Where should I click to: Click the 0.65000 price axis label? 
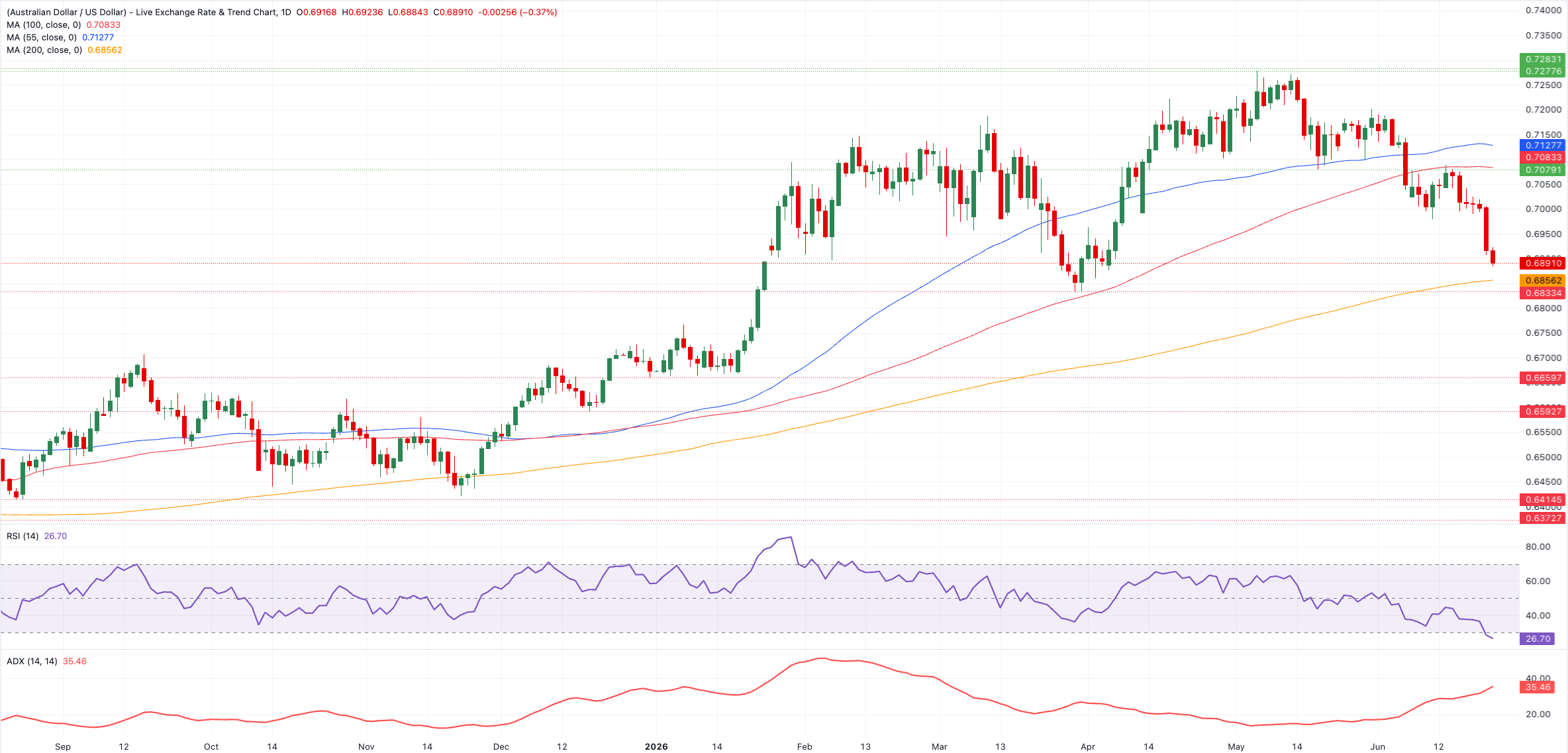[x=1543, y=457]
